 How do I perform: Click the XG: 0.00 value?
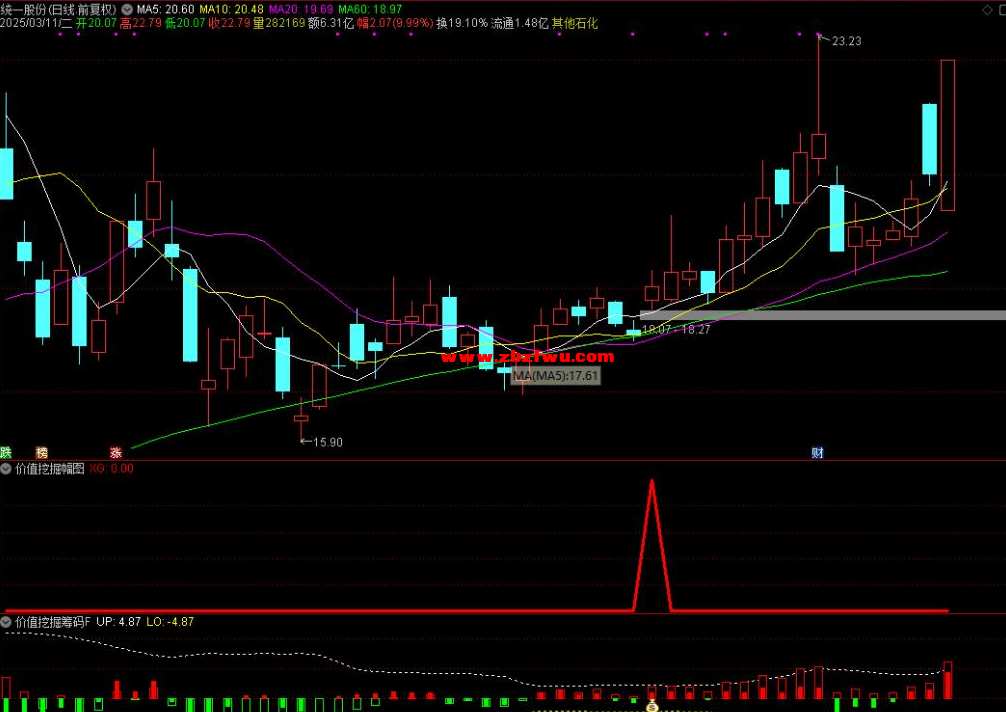pos(112,469)
